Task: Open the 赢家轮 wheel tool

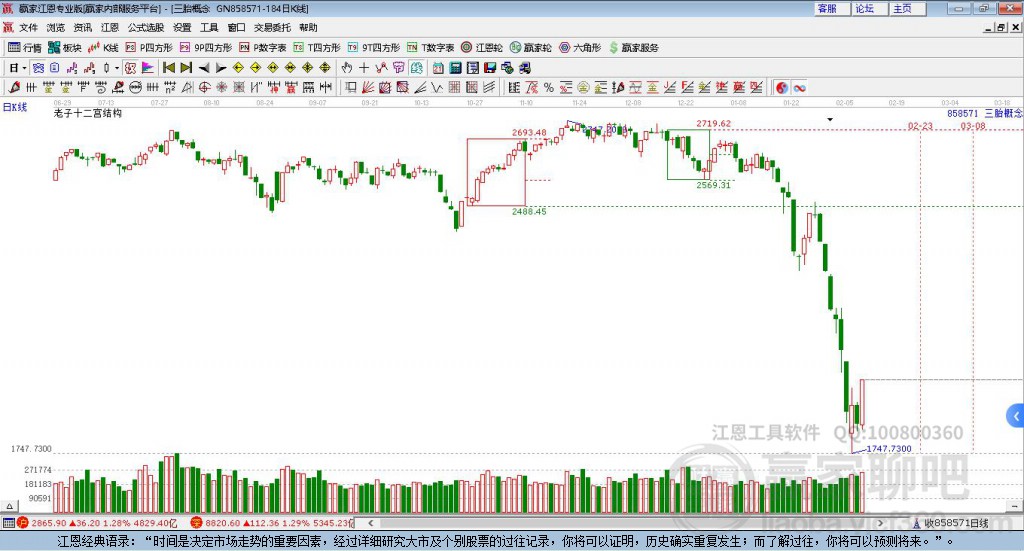Action: coord(531,48)
